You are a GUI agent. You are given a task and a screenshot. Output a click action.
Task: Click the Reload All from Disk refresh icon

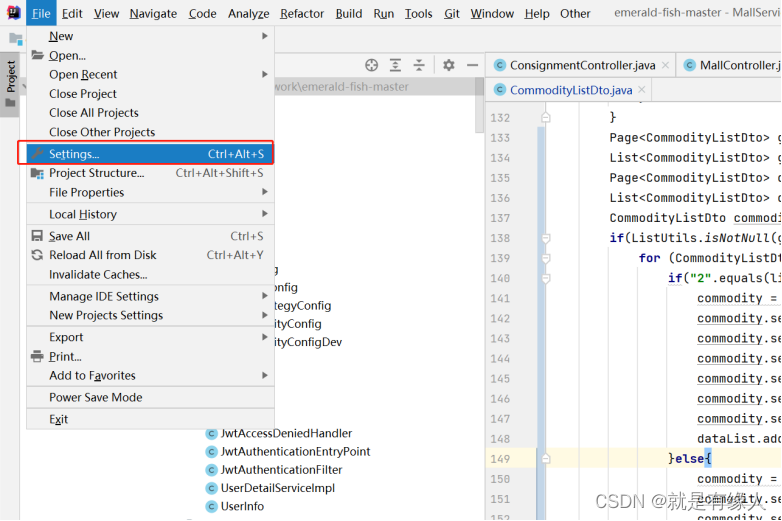coord(37,255)
